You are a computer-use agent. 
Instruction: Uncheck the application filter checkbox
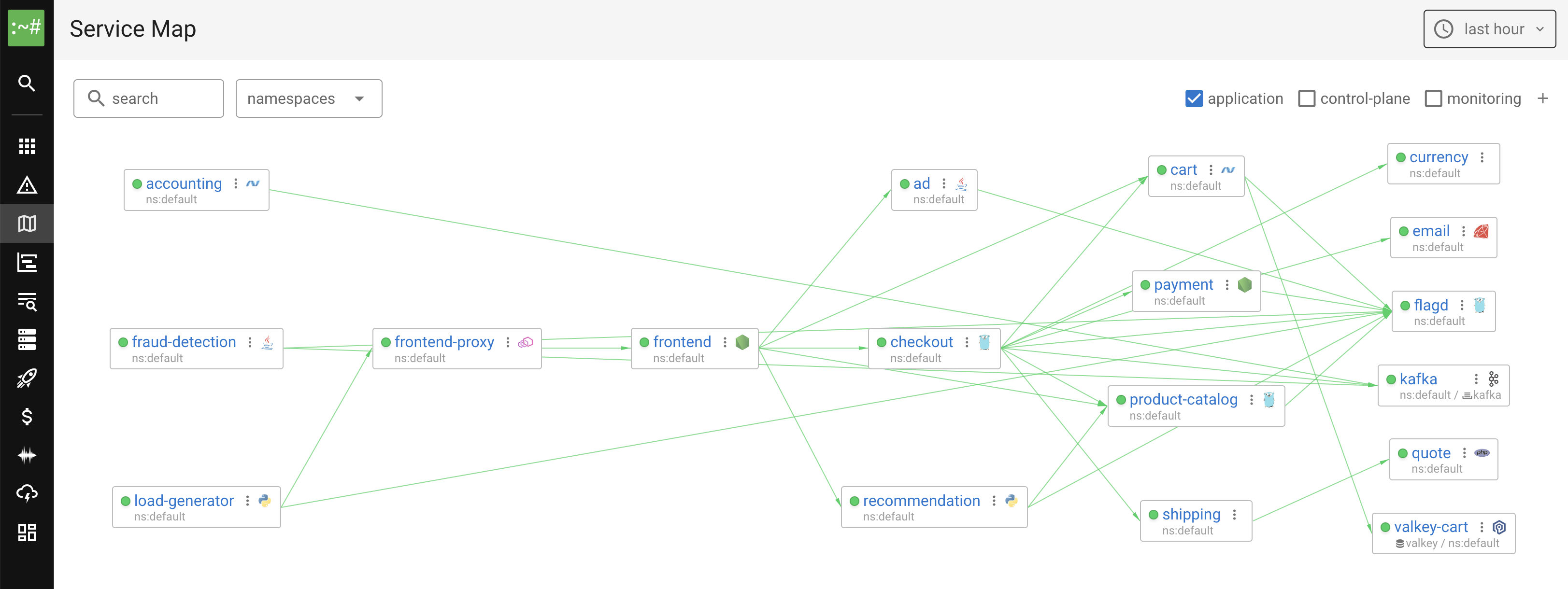(x=1193, y=98)
